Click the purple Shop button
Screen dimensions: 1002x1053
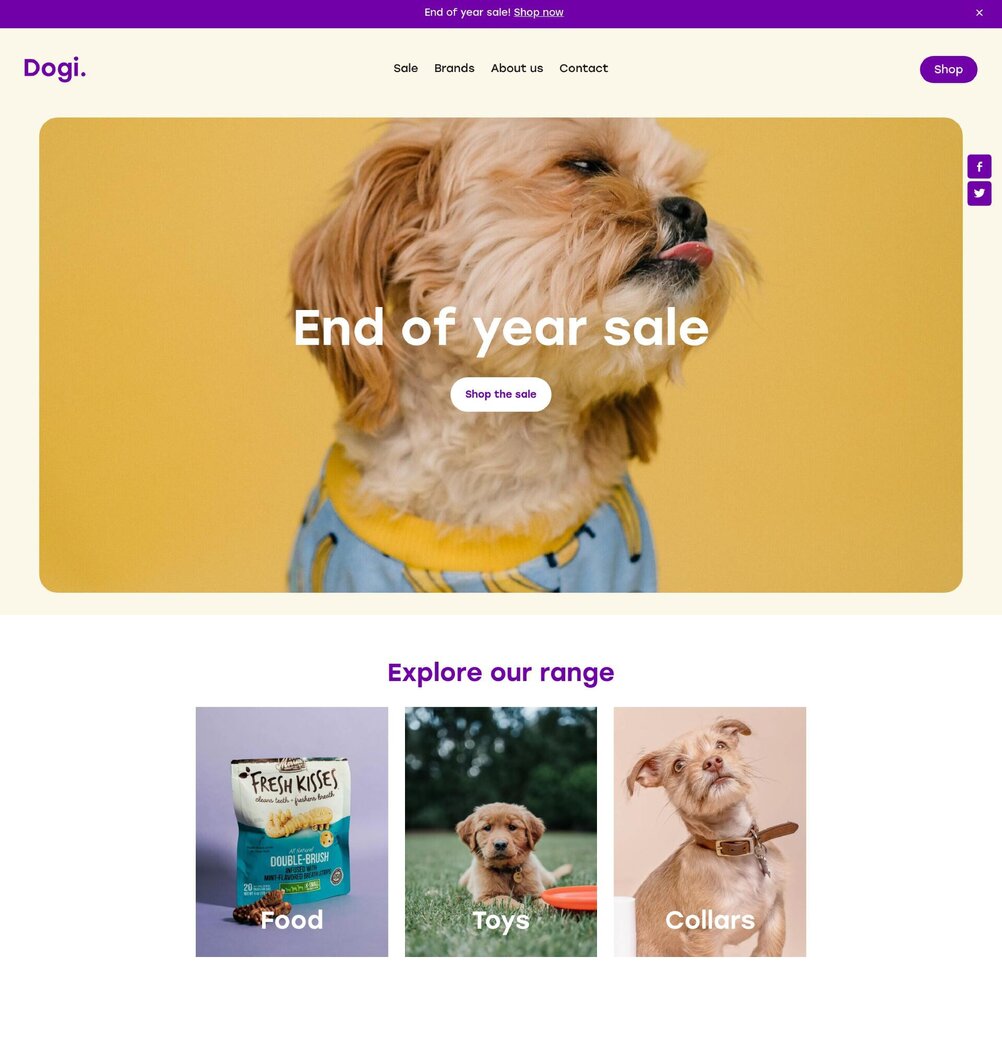pos(948,69)
